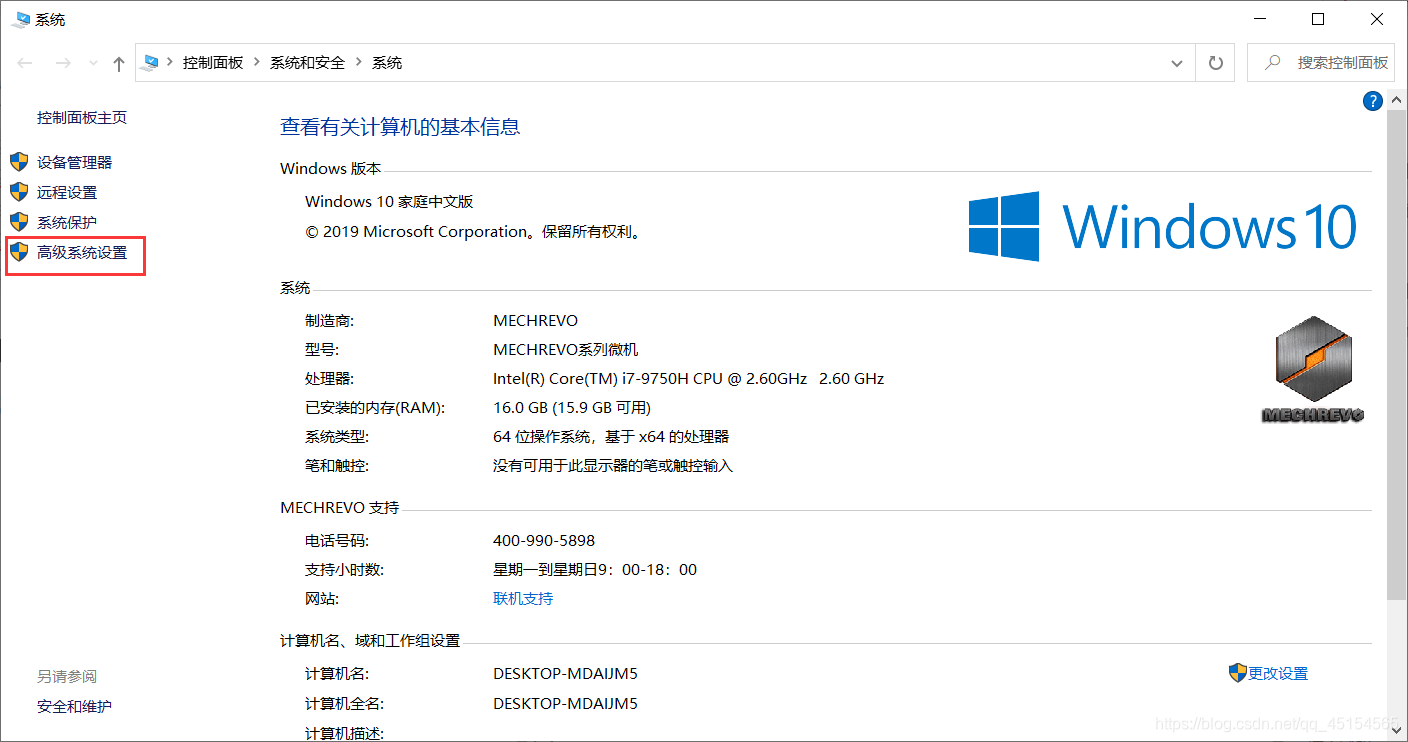The width and height of the screenshot is (1408, 742).
Task: Click the shield icon beside 系统保护
Action: (x=19, y=222)
